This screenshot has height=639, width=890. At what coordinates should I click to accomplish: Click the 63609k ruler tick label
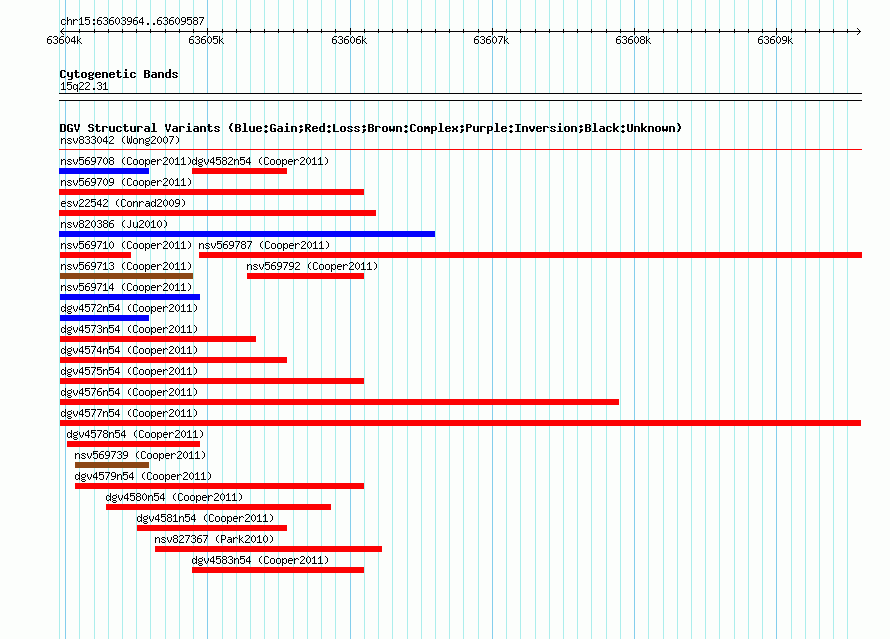pyautogui.click(x=775, y=40)
